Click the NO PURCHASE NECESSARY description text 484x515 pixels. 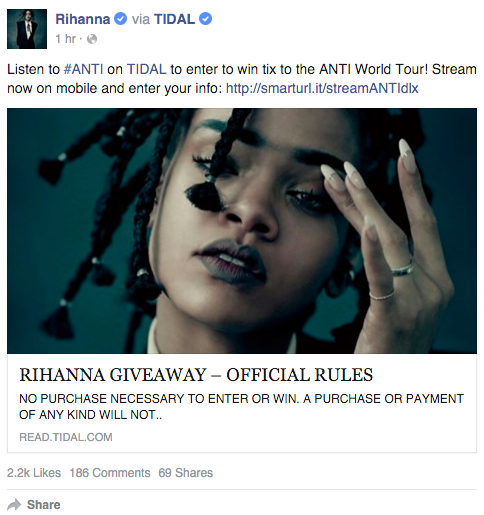241,407
